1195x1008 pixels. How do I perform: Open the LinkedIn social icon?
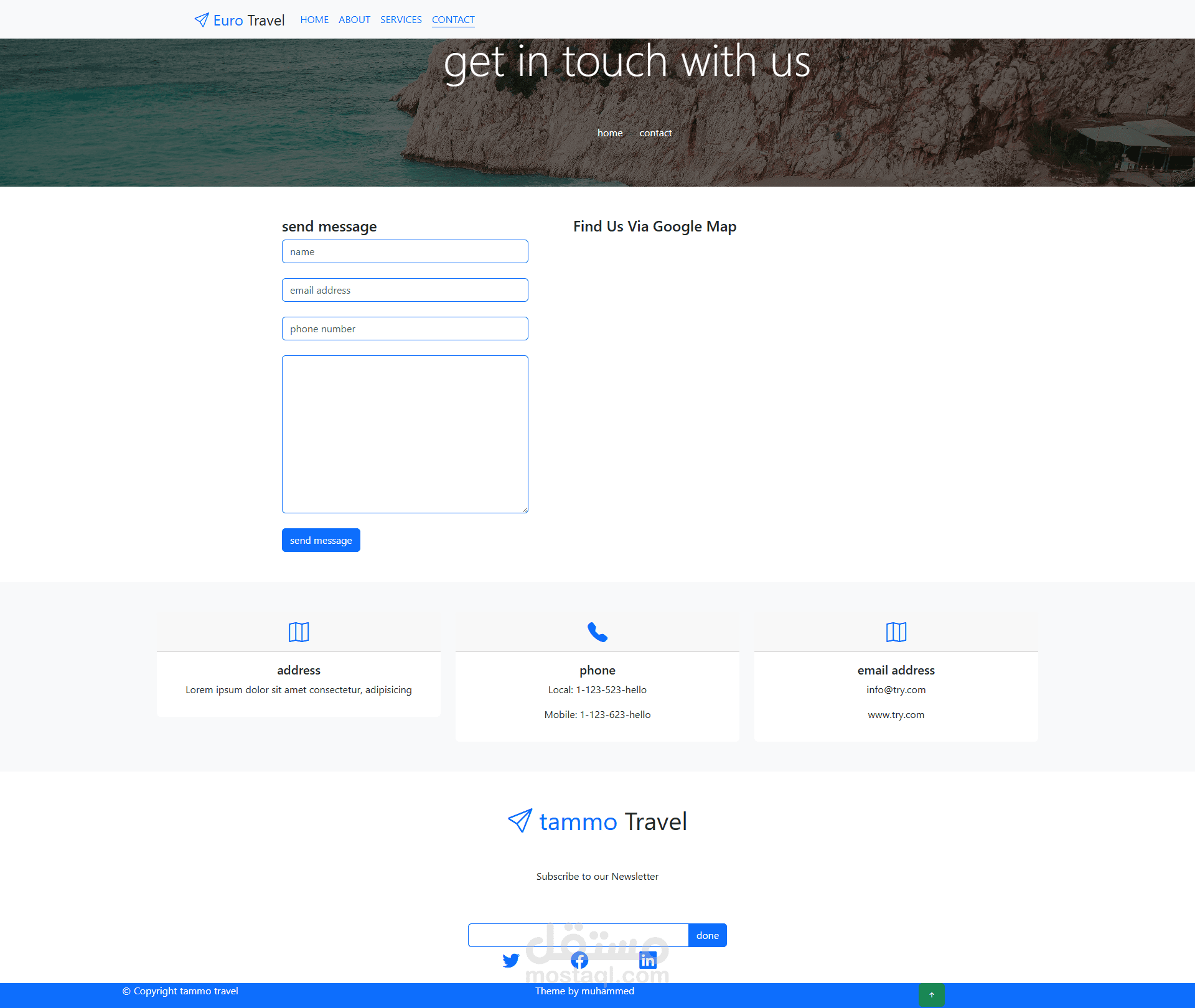(648, 960)
